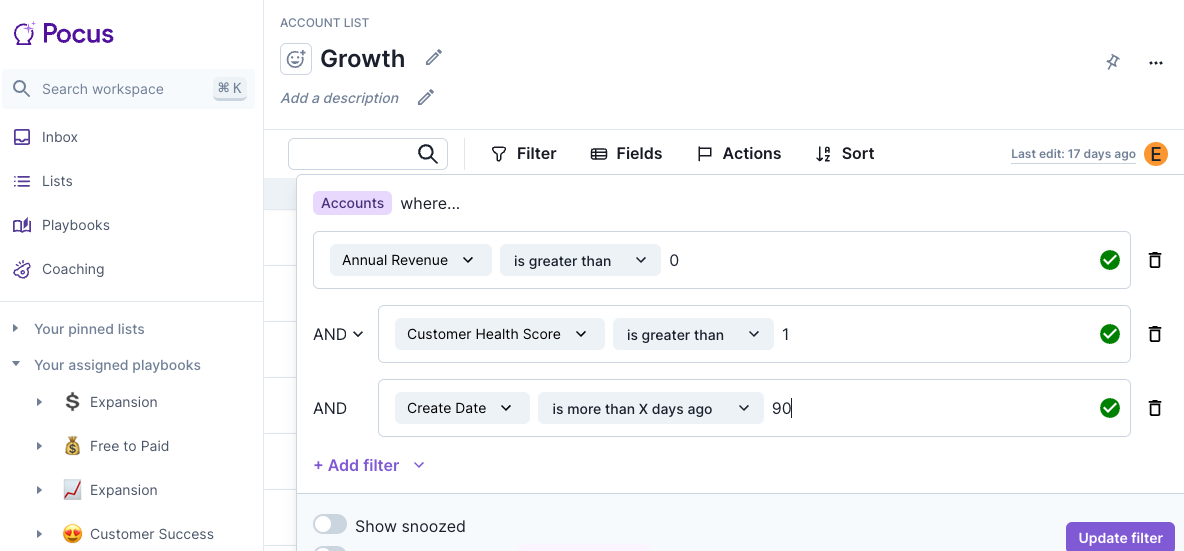Expand the Free to Paid playbook
1184x551 pixels.
click(x=40, y=446)
